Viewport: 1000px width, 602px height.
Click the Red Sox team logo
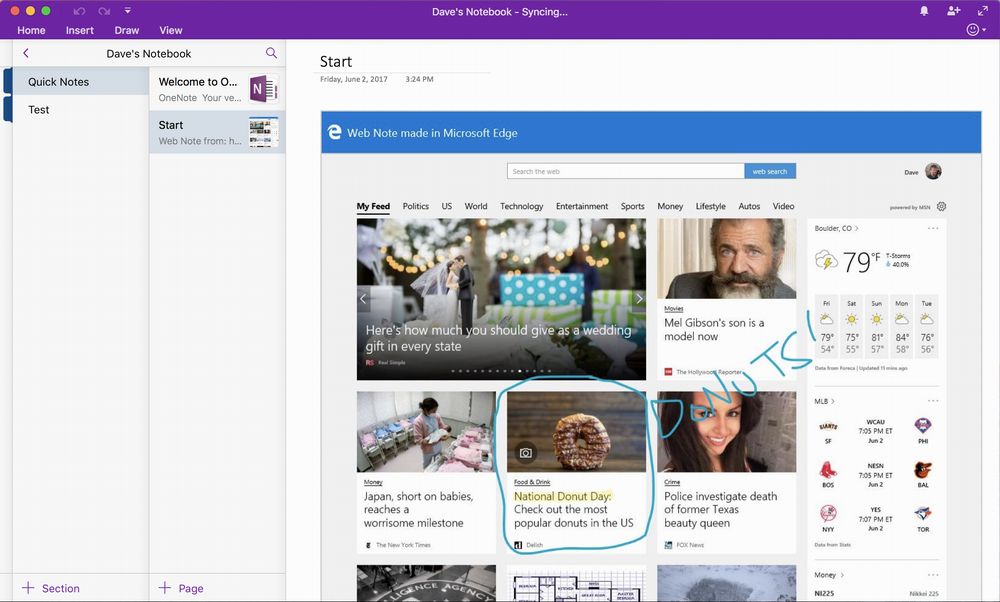click(828, 471)
